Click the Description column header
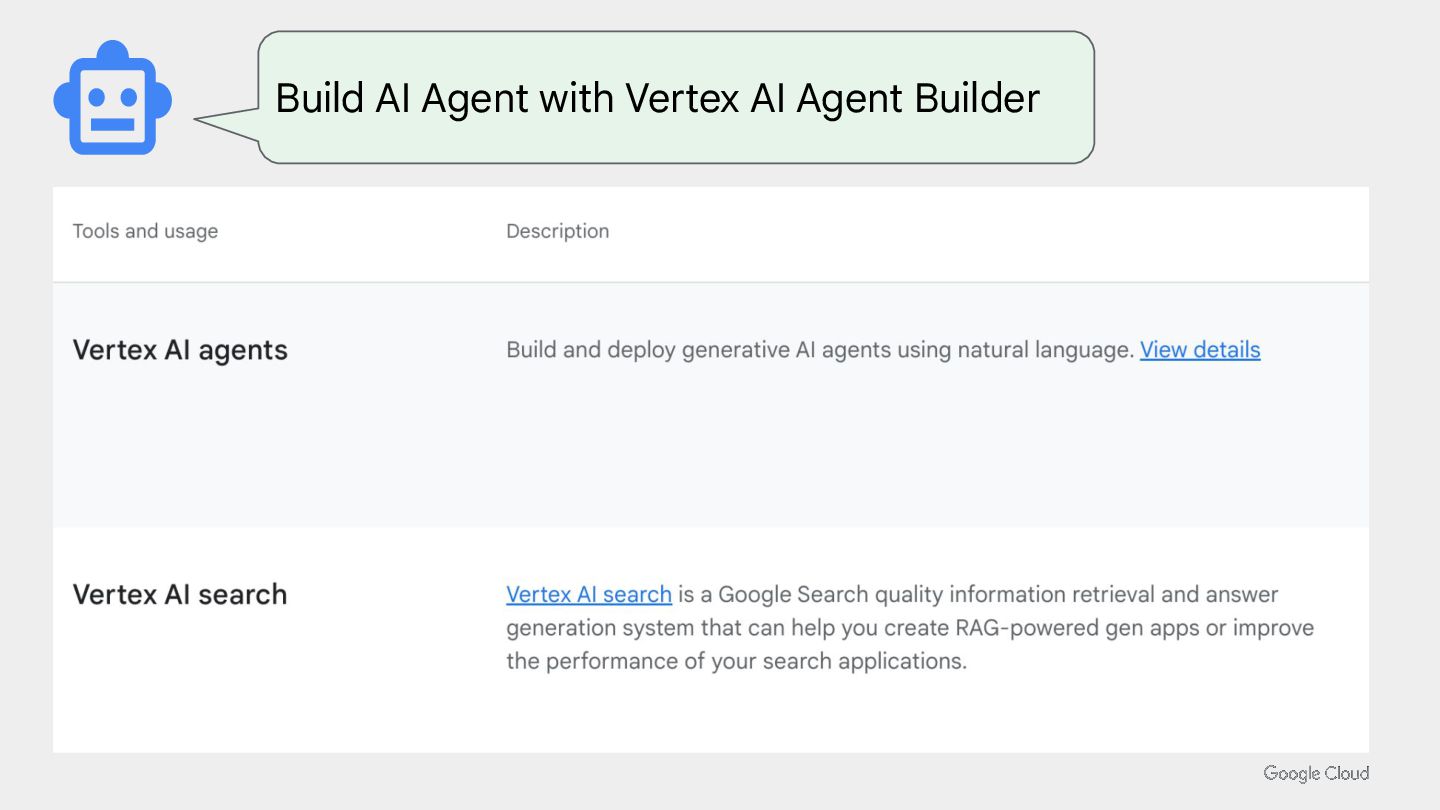 (557, 231)
